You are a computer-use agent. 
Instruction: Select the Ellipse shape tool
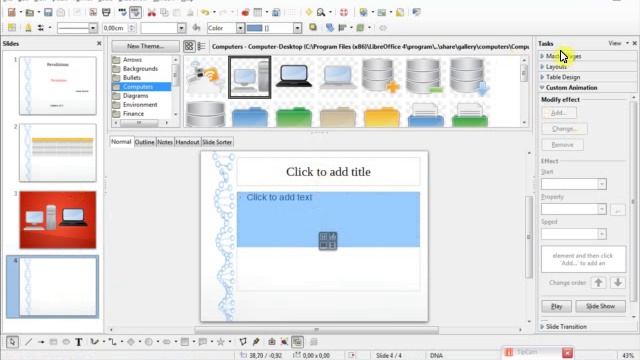coord(66,342)
